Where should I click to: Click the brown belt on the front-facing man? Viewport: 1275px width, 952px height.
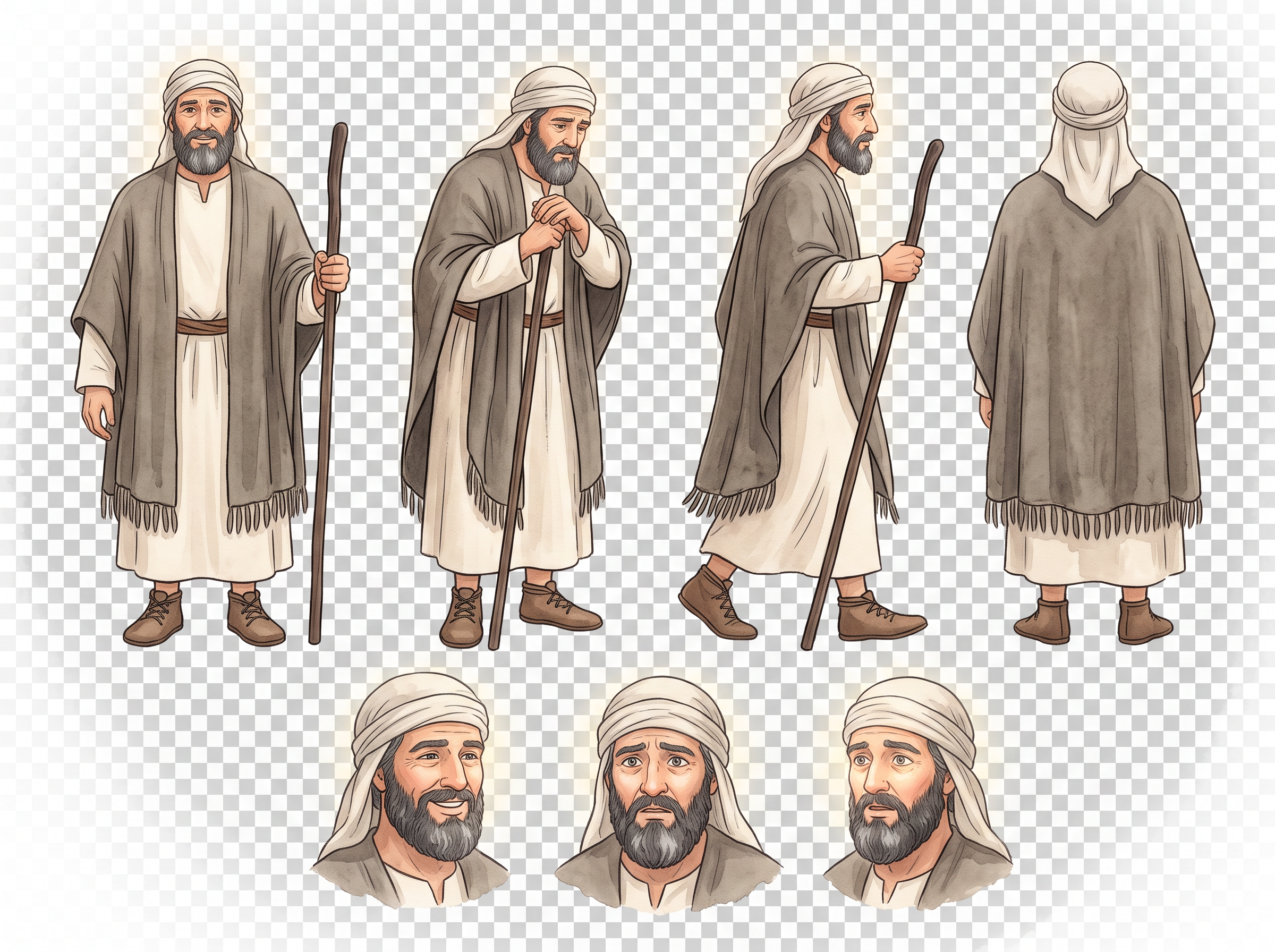202,326
